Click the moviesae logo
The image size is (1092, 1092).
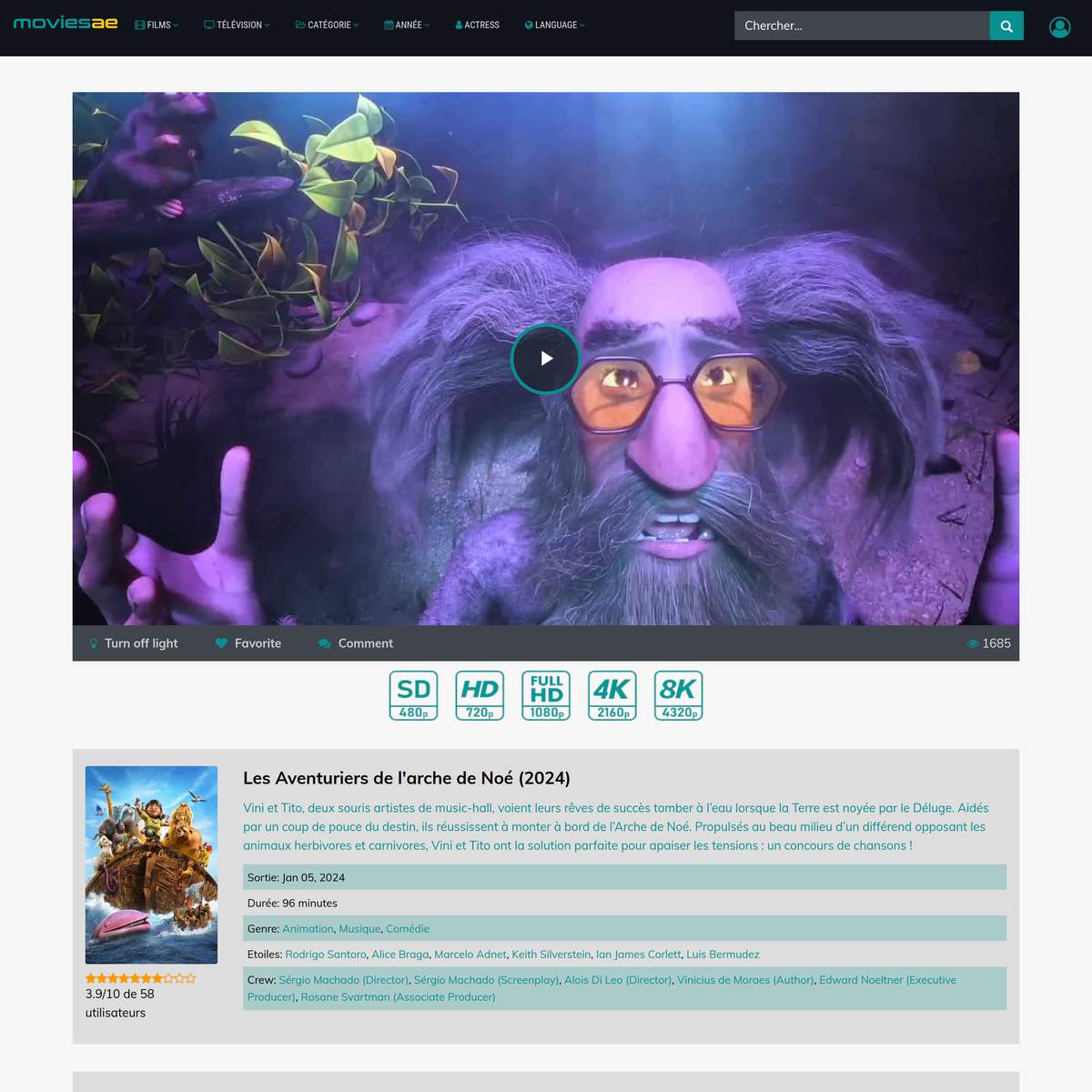click(66, 24)
